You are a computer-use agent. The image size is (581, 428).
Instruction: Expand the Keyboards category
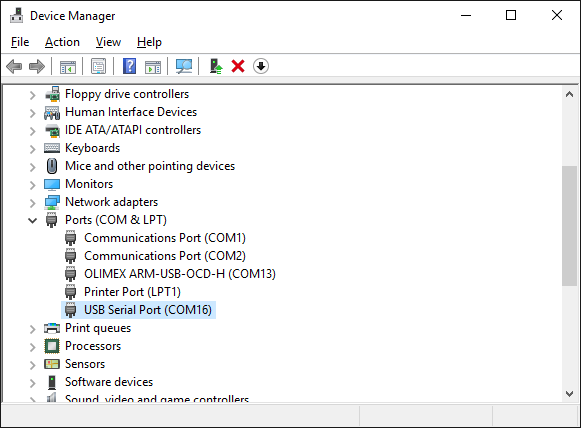click(x=33, y=149)
